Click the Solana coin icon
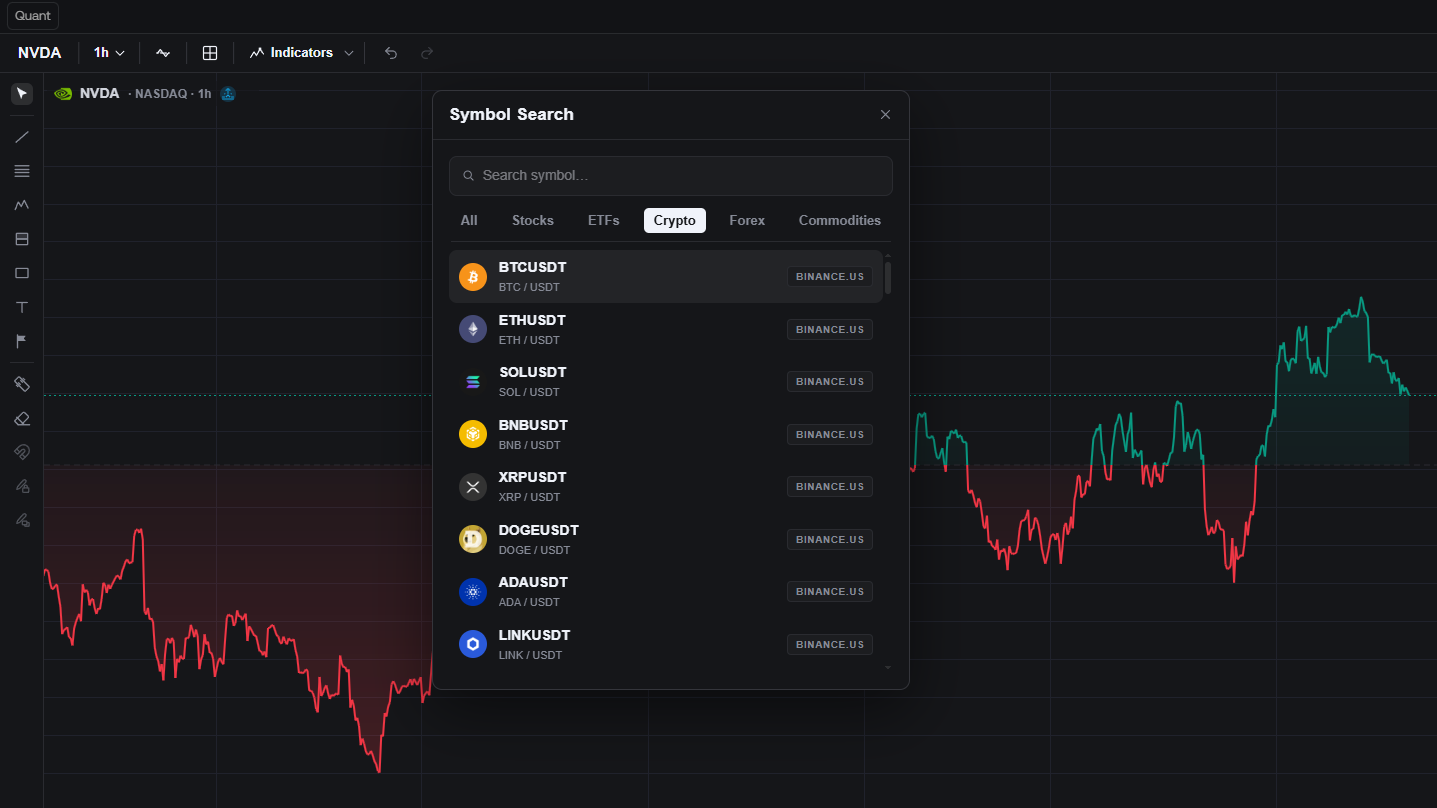 [x=473, y=382]
